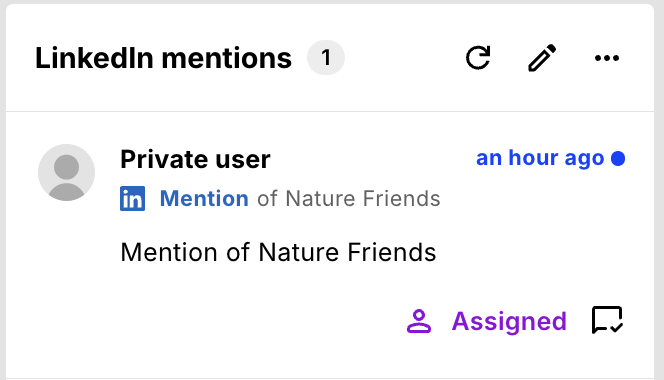Toggle the blue unread dot indicator
Screen dimensions: 664x380
click(618, 158)
